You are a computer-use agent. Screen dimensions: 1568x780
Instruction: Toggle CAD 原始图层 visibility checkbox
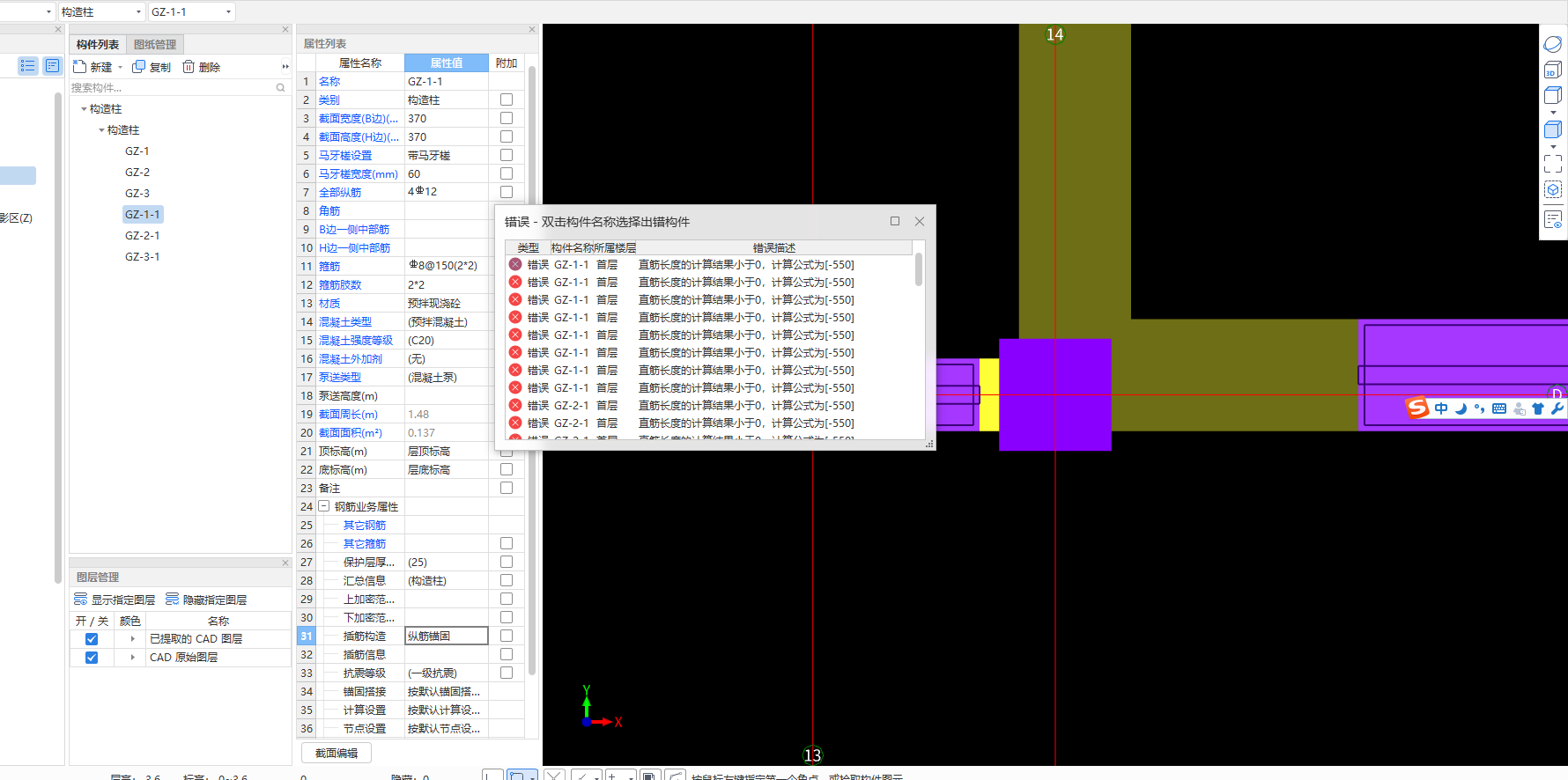[x=92, y=658]
